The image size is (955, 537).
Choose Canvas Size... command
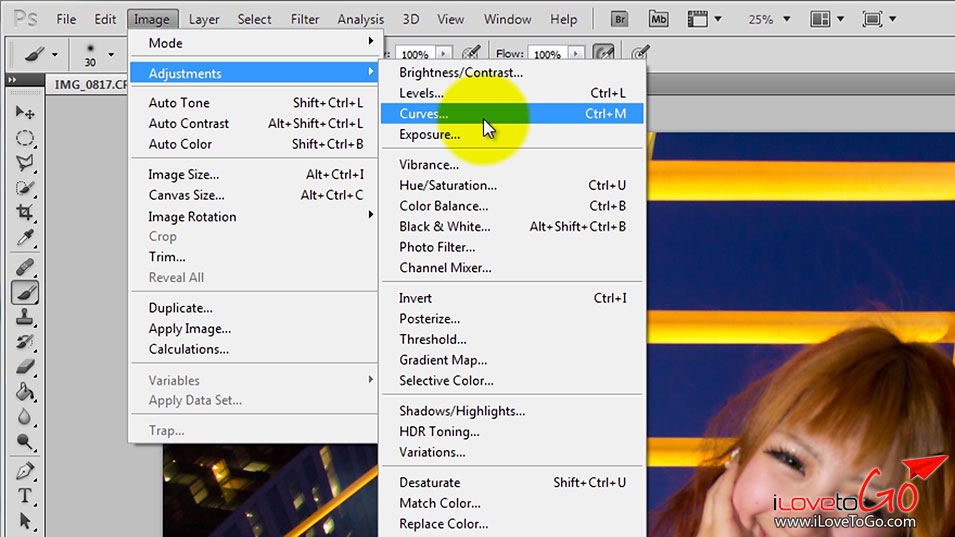pyautogui.click(x=254, y=195)
